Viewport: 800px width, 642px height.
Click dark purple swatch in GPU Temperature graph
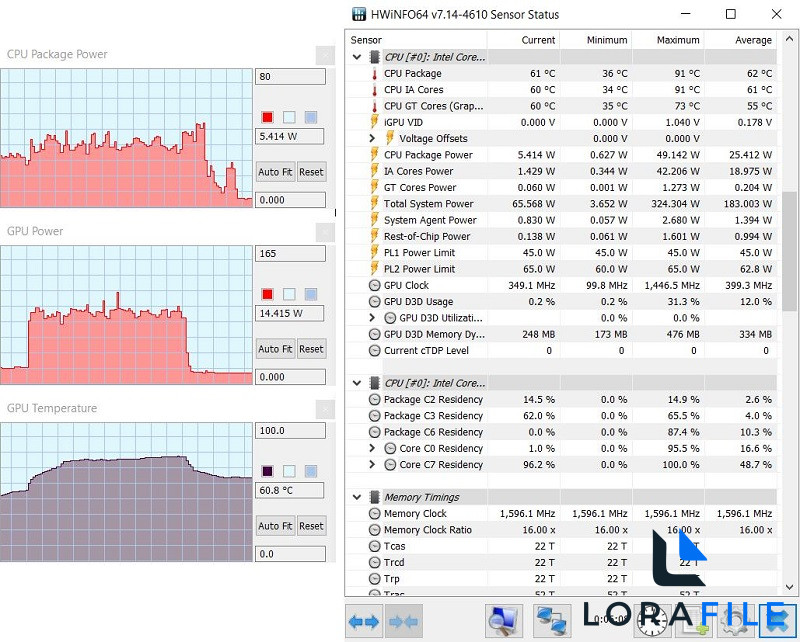coord(267,472)
